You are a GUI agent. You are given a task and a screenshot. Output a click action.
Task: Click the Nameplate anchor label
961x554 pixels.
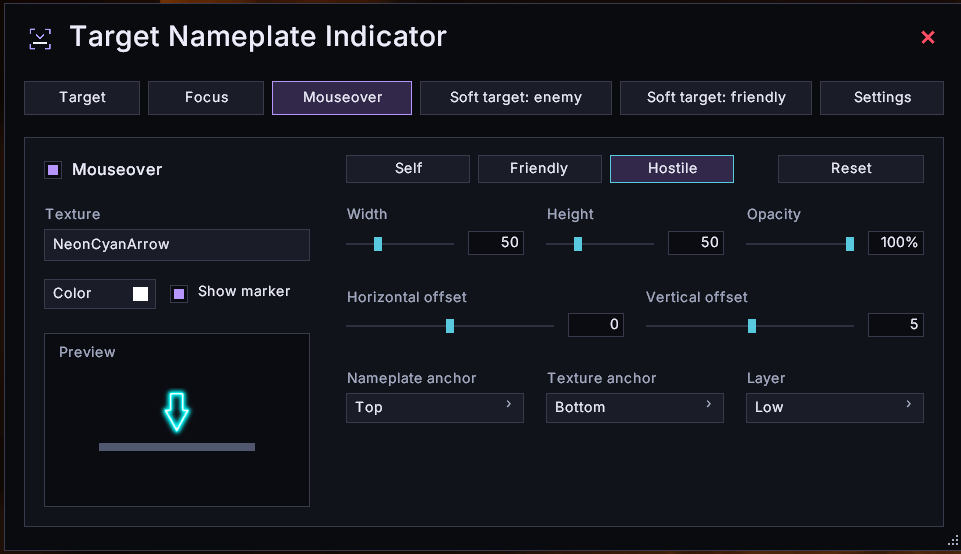click(x=411, y=378)
